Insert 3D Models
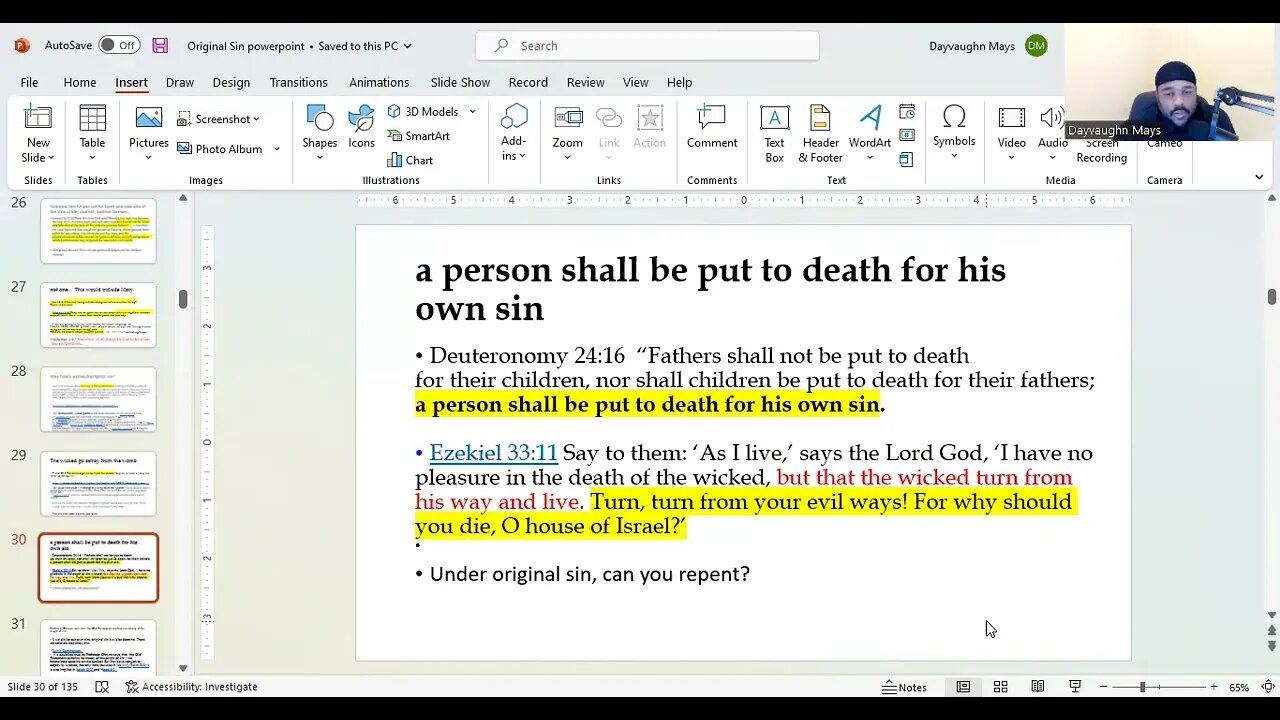 (x=423, y=111)
